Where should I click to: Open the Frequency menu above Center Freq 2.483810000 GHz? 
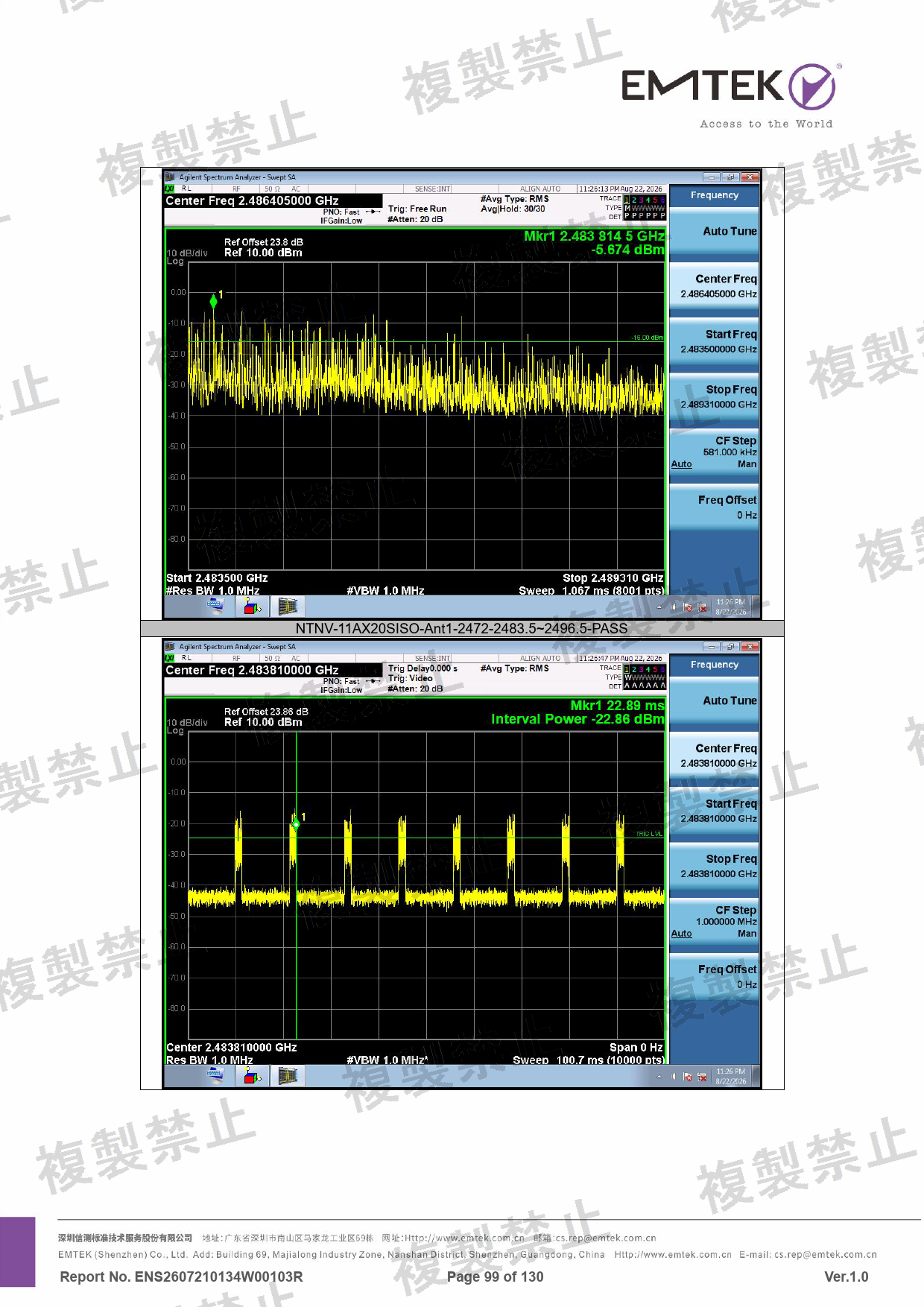coord(714,665)
